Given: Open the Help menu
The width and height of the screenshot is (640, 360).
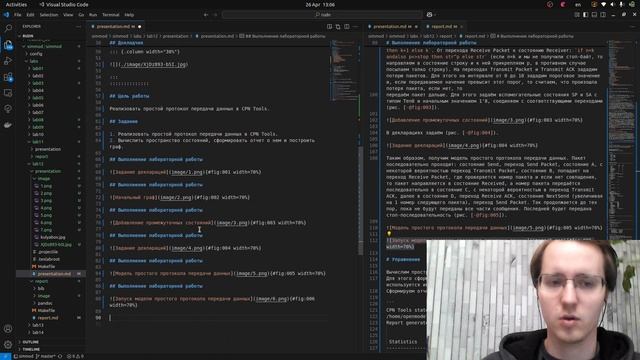Looking at the screenshot, I should [x=129, y=15].
